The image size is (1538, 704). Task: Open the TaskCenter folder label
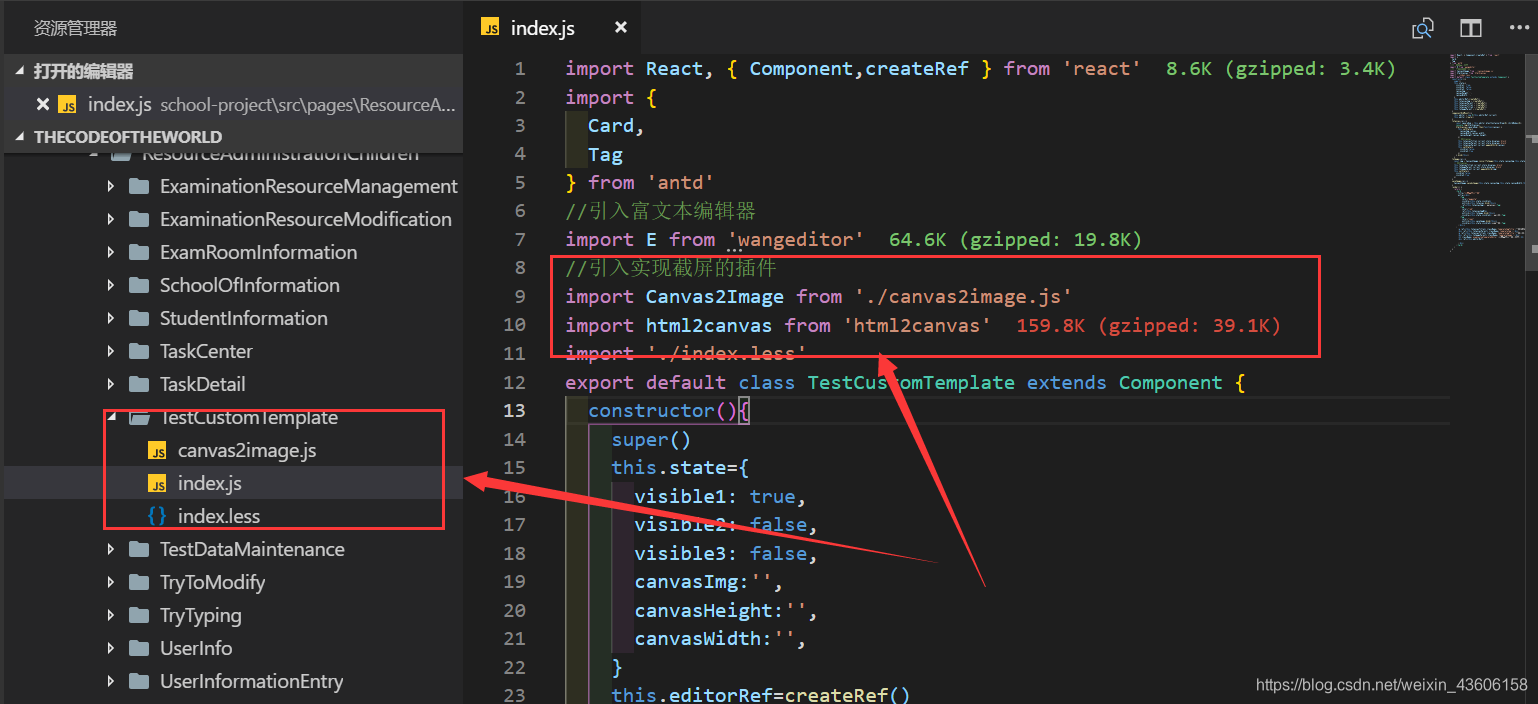206,351
